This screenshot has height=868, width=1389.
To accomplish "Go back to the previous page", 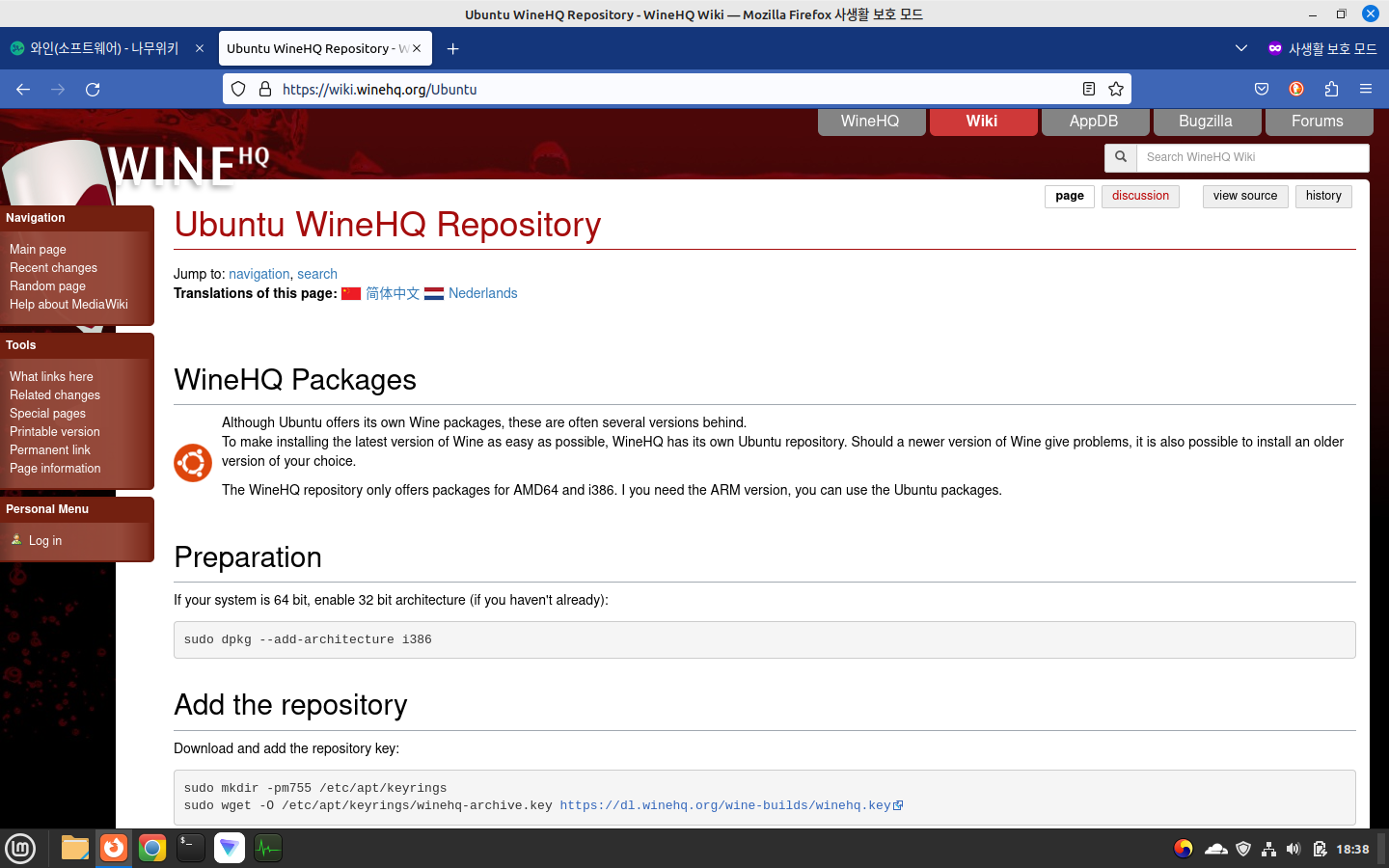I will pos(23,89).
